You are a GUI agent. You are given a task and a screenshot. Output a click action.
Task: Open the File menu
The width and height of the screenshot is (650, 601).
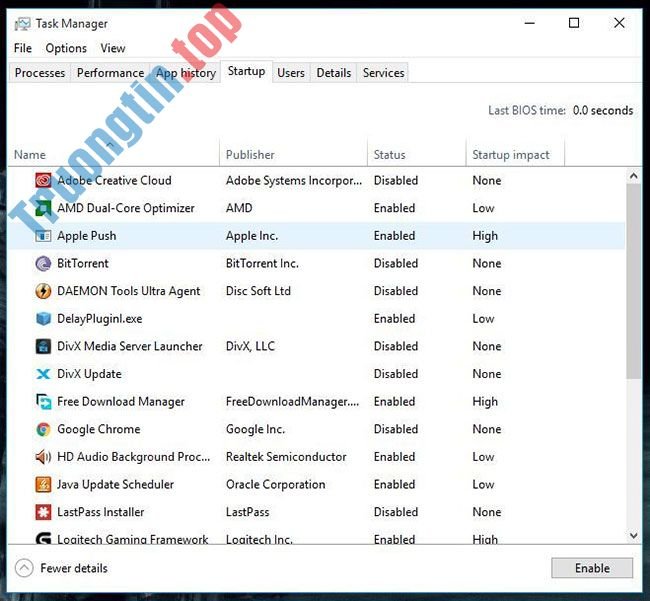[x=23, y=48]
